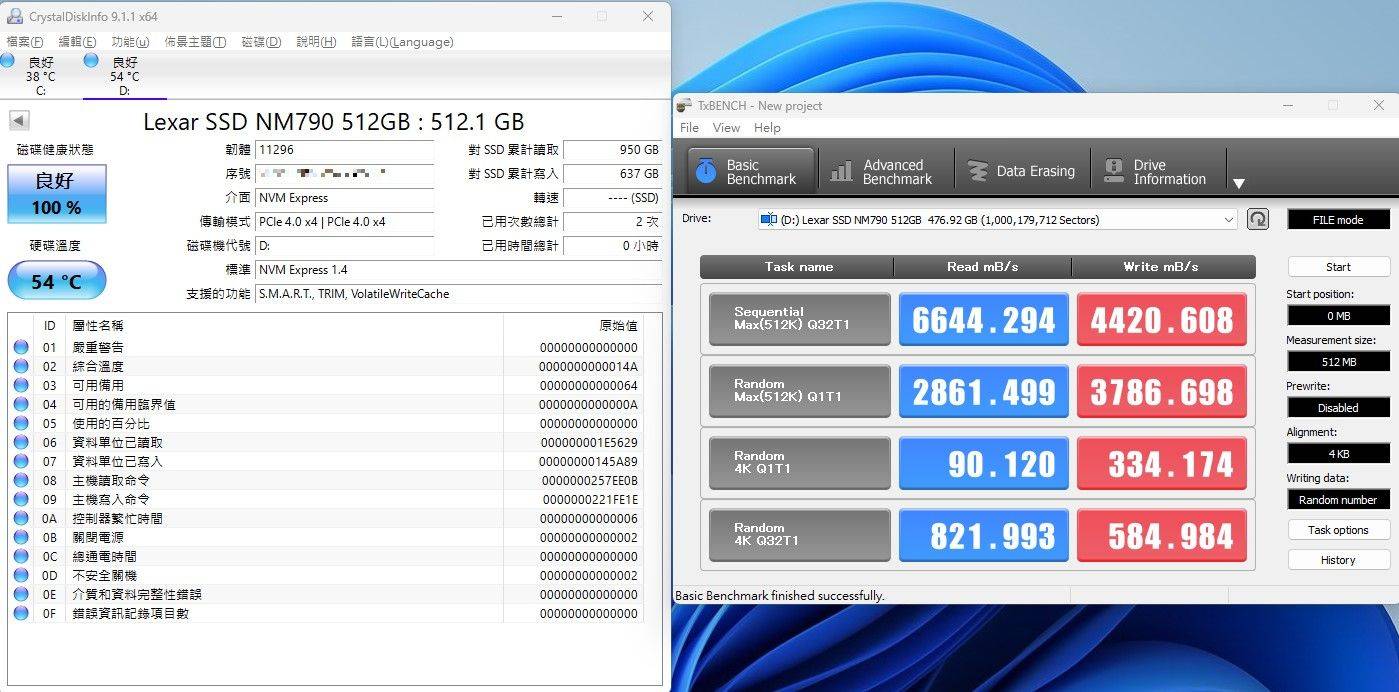The width and height of the screenshot is (1399, 692).
Task: Click the sequential write result 4420.608
Action: [1162, 319]
